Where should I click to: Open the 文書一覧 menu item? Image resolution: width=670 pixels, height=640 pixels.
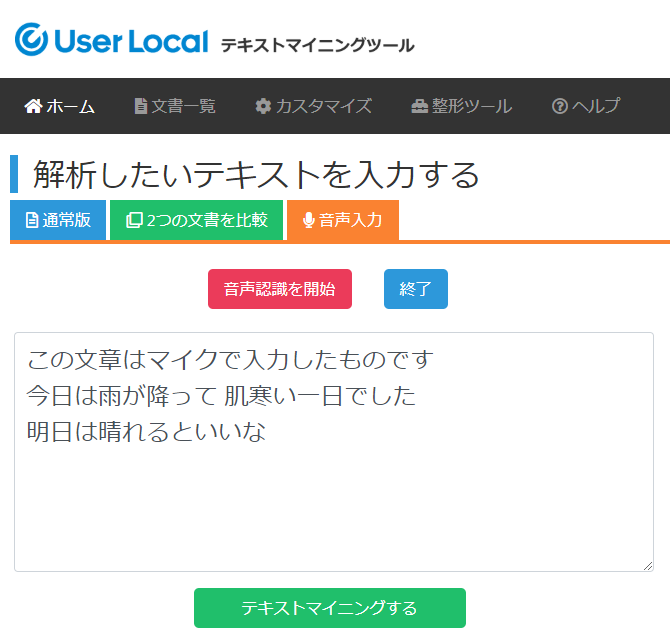pos(175,106)
